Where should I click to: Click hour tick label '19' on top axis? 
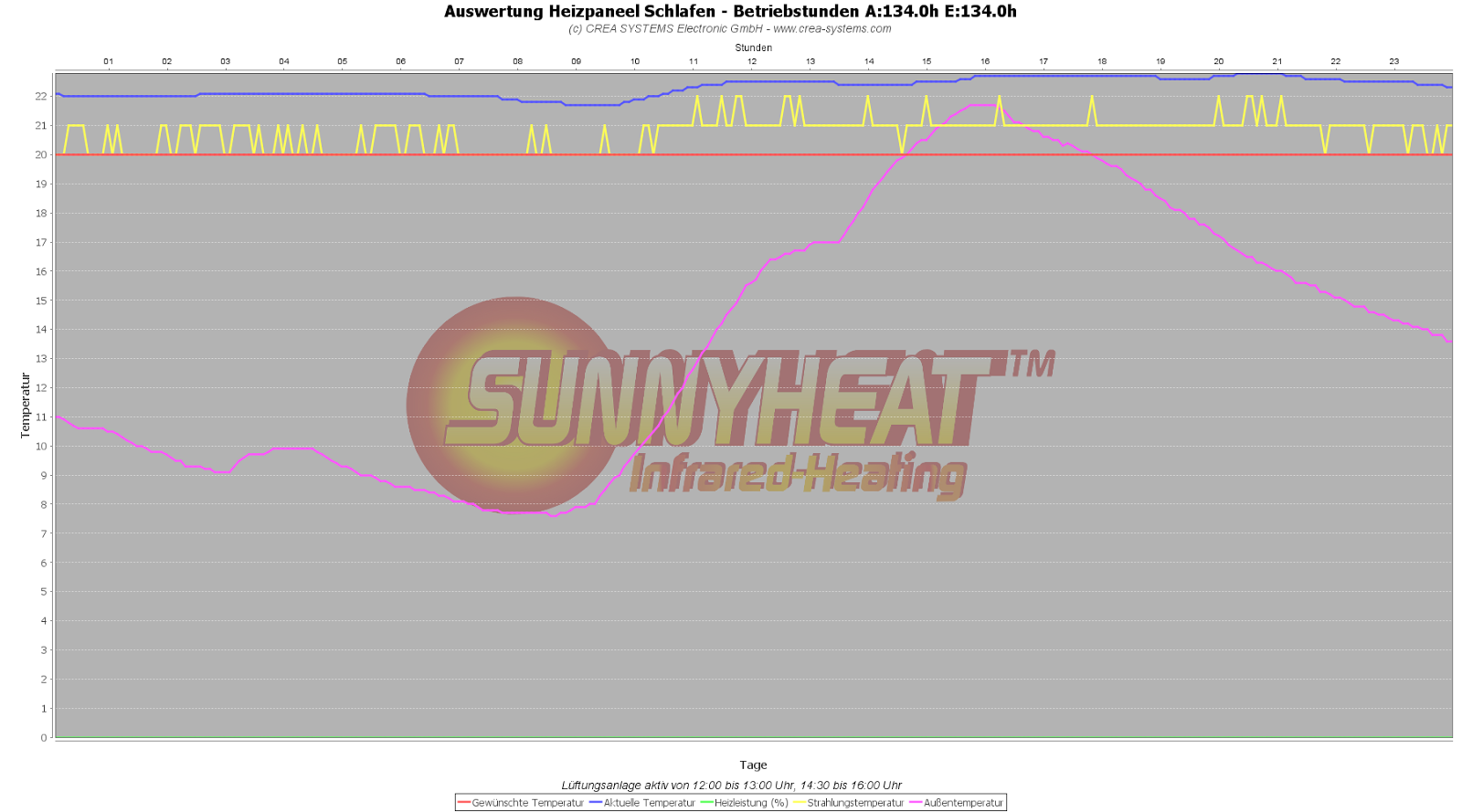(1160, 61)
